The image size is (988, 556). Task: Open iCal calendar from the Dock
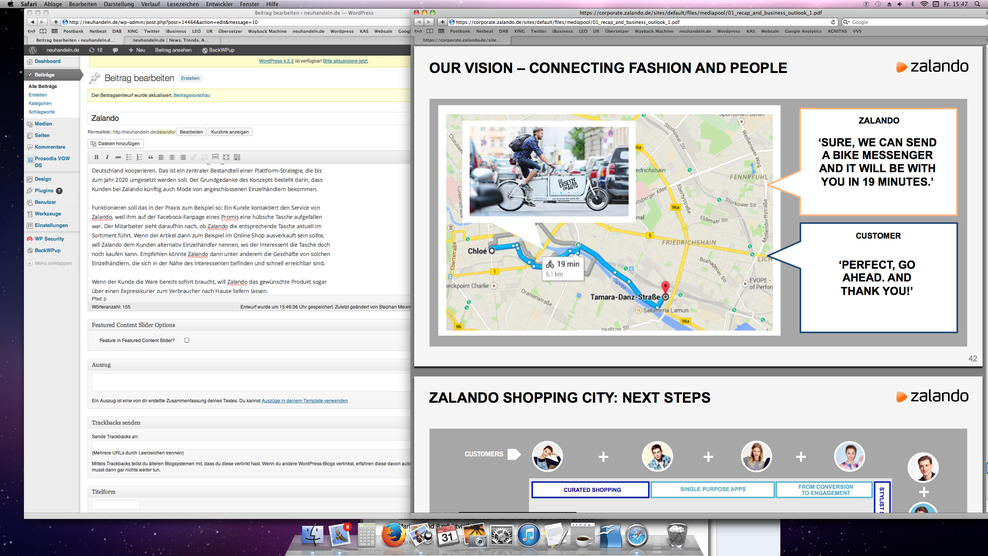447,536
